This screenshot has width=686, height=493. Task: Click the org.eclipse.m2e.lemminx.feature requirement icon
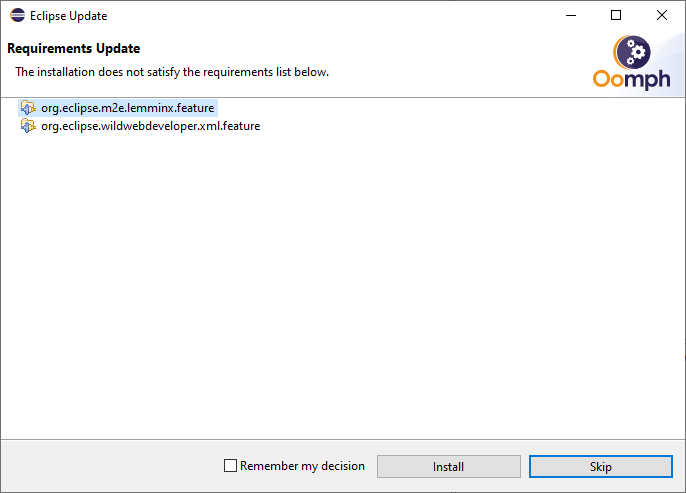click(x=28, y=108)
